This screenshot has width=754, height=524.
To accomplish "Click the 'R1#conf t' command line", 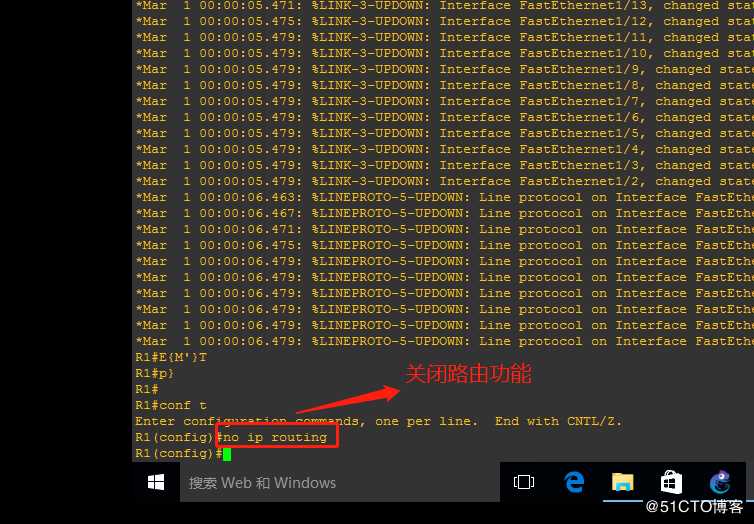I will [x=171, y=405].
